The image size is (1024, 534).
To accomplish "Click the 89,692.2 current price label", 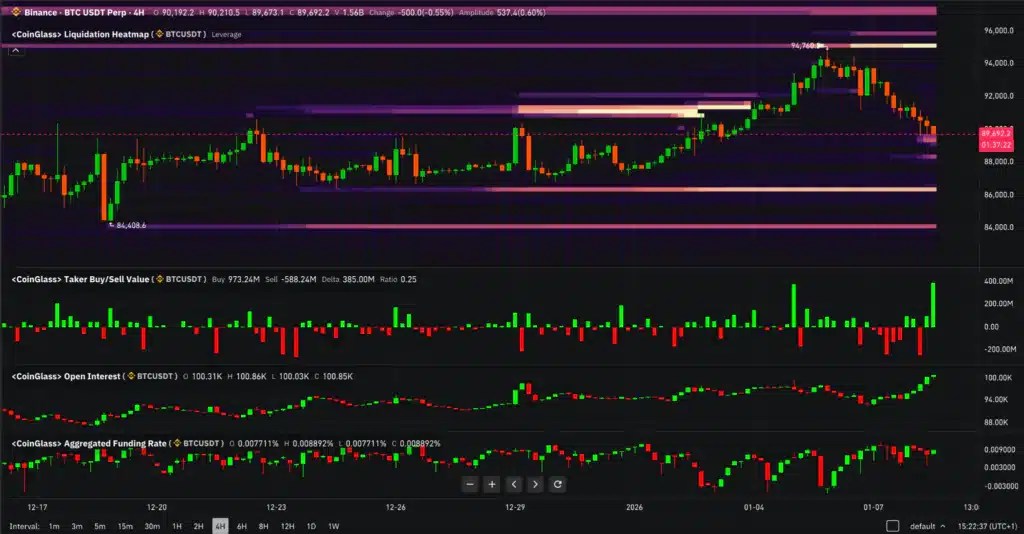I will click(x=995, y=133).
